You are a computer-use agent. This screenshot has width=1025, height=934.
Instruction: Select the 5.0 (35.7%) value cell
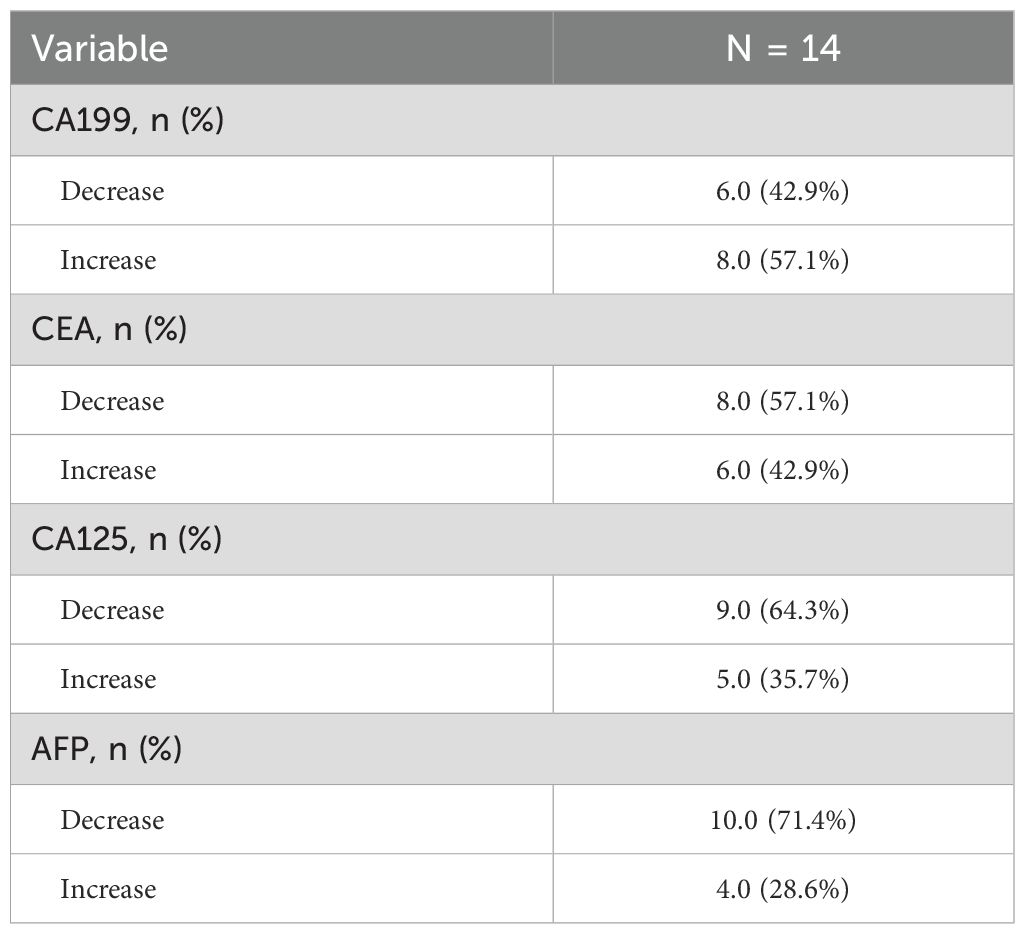[783, 679]
